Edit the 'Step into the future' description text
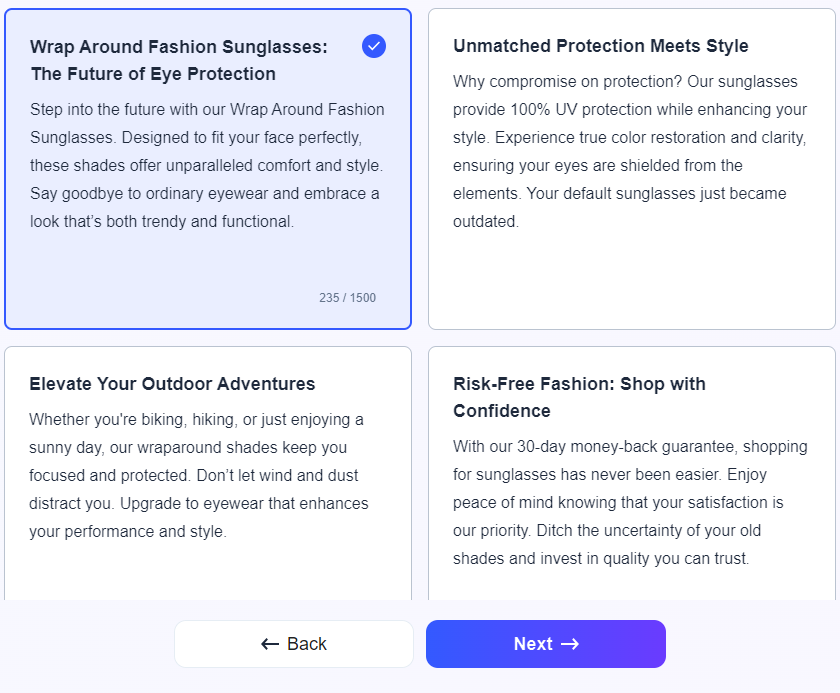This screenshot has width=840, height=693. [207, 165]
